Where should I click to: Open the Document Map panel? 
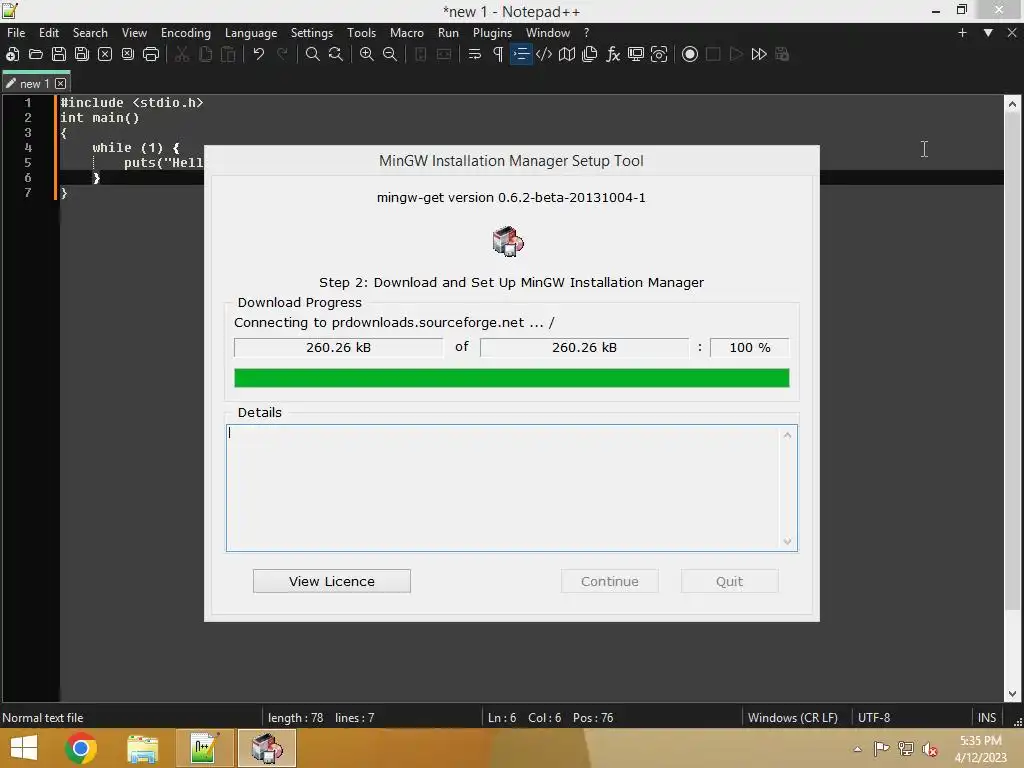point(567,54)
